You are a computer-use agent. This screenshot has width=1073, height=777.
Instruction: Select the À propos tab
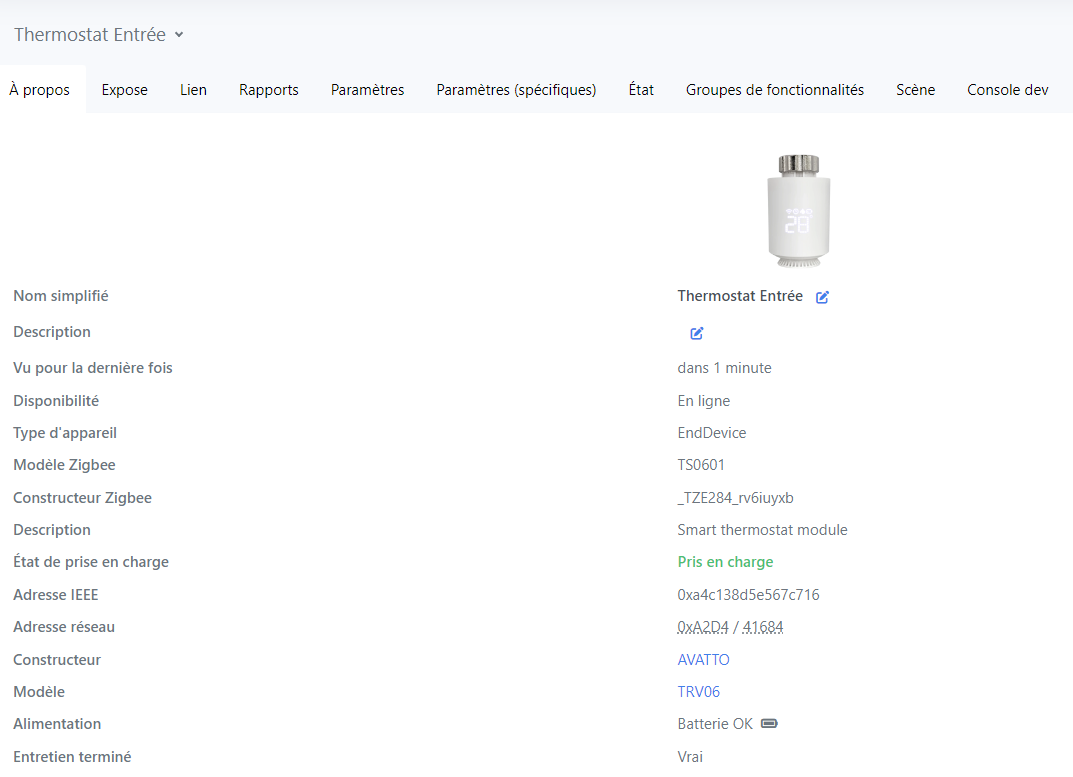[40, 90]
